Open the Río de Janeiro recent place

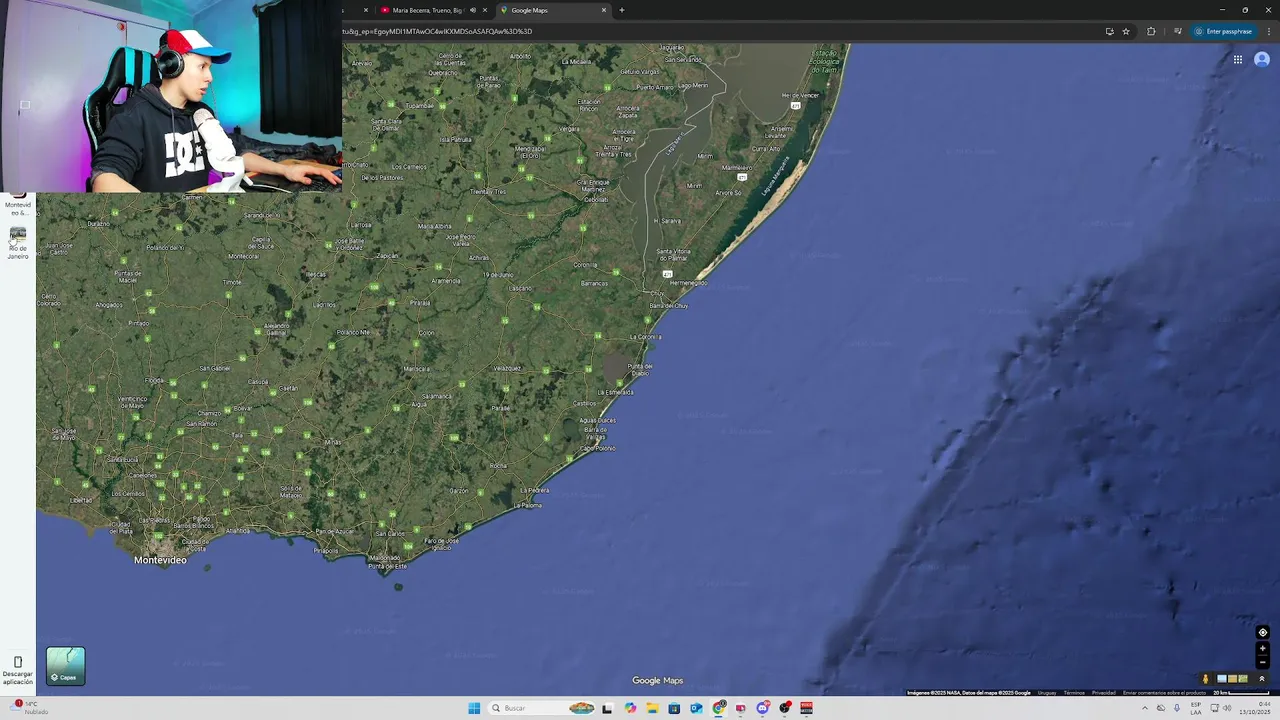coord(18,243)
